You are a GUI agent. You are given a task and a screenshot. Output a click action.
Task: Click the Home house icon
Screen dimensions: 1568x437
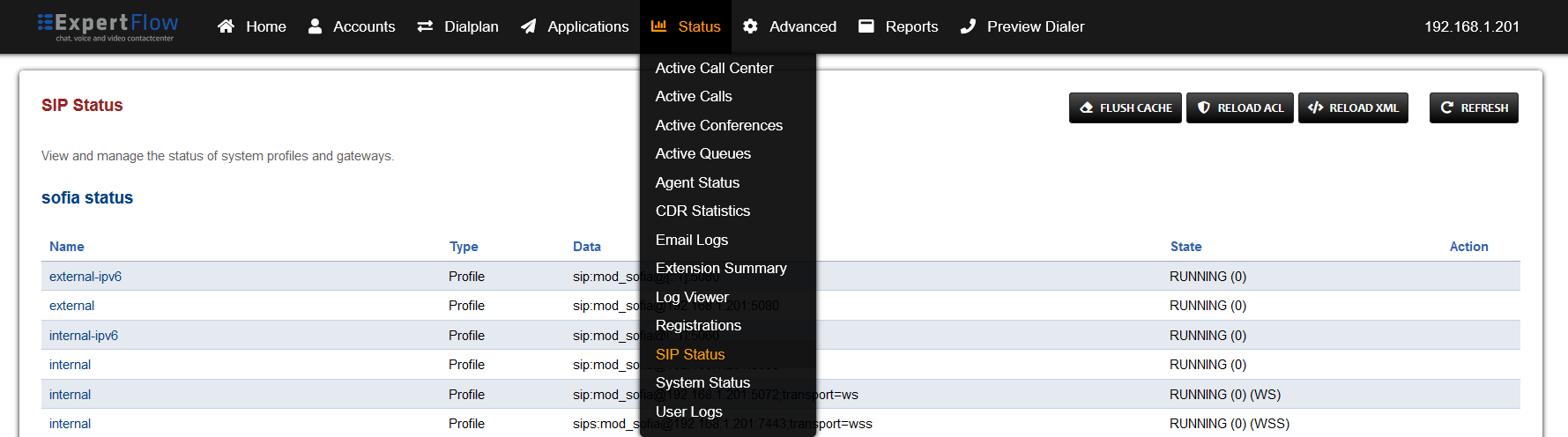coord(227,26)
